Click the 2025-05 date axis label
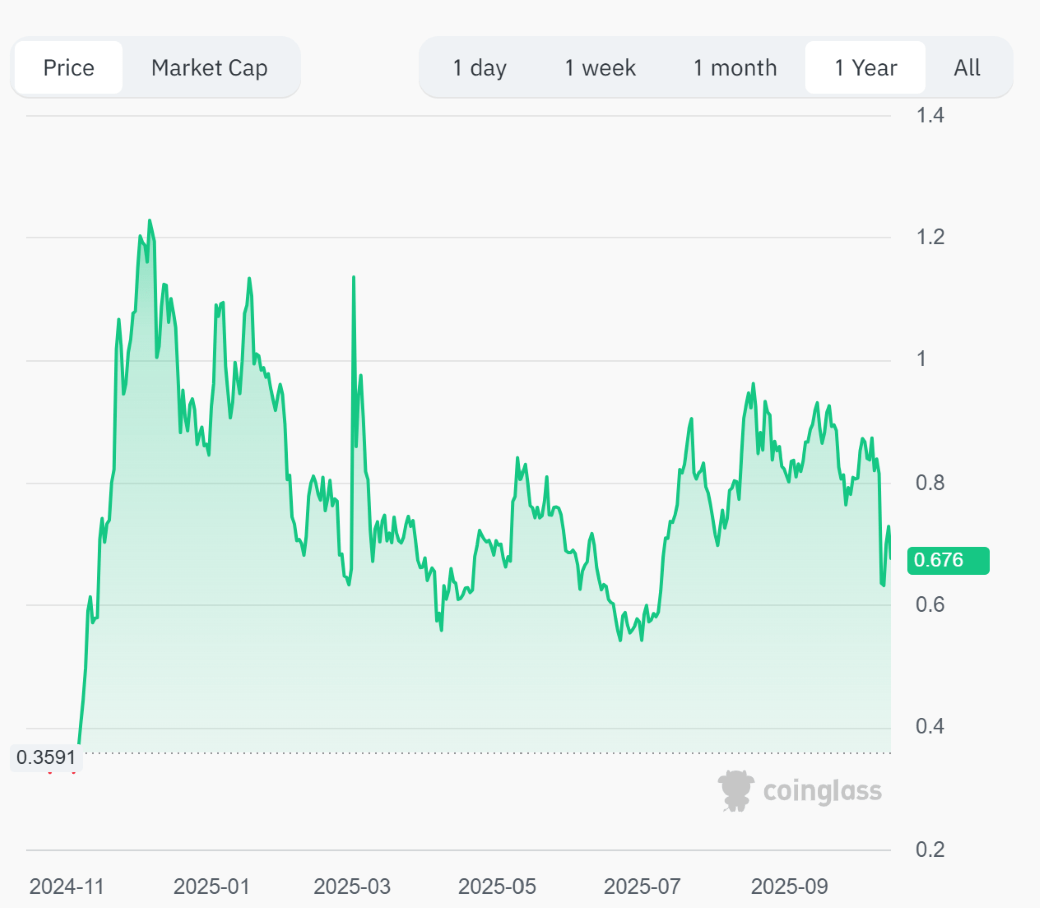The width and height of the screenshot is (1040, 908). 497,887
